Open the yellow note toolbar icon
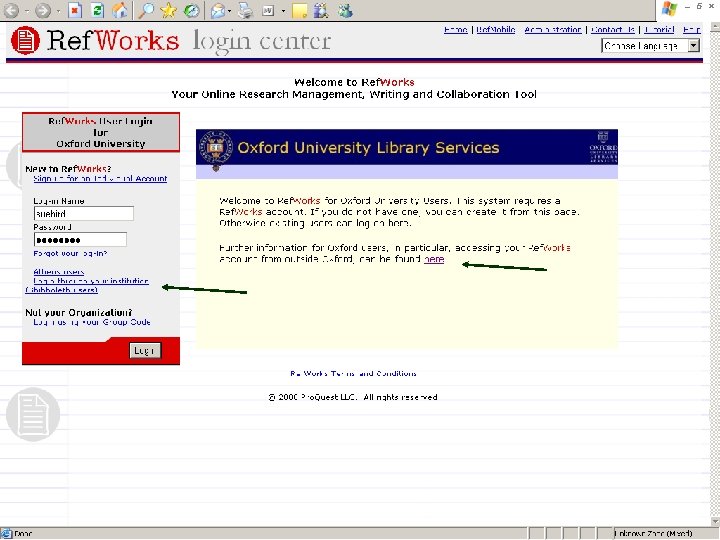Viewport: 720px width, 540px height. coord(299,11)
